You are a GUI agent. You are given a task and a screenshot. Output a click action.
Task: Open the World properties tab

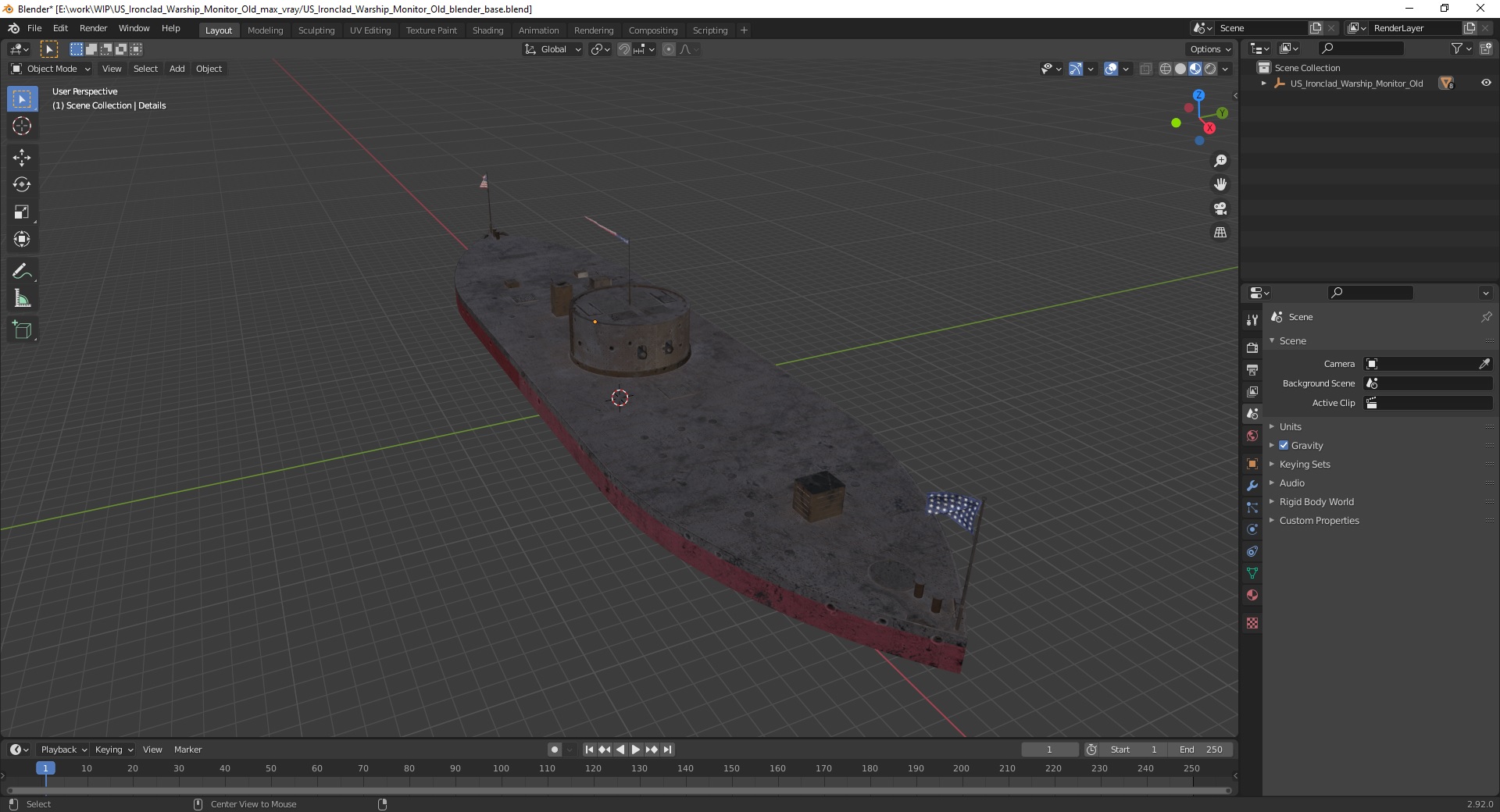1252,436
